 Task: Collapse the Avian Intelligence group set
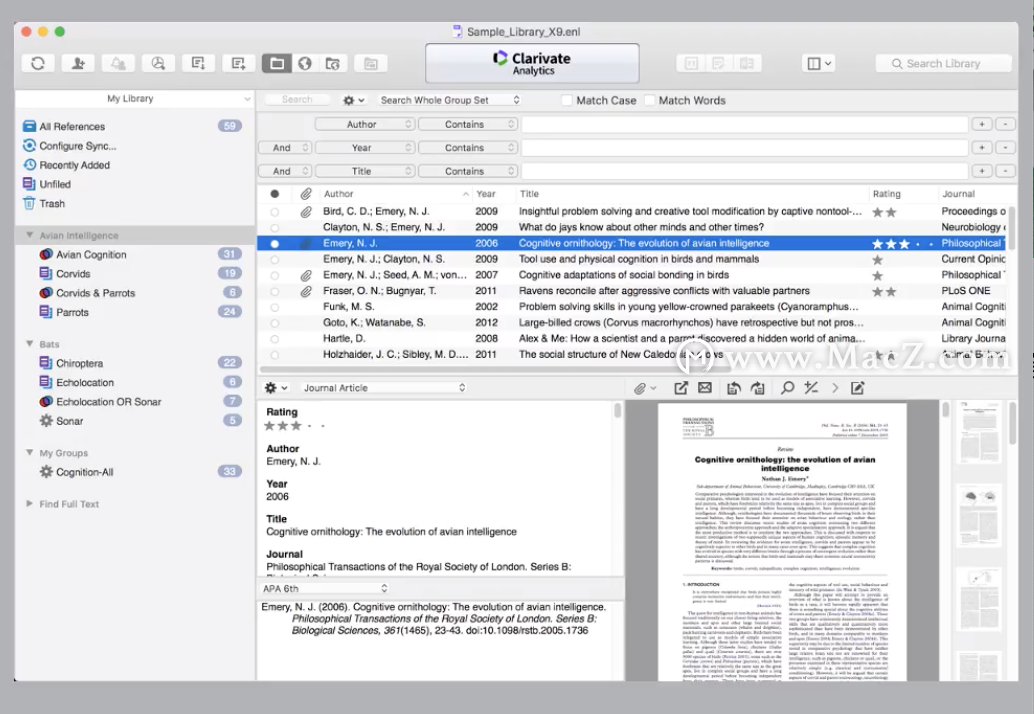pos(30,235)
